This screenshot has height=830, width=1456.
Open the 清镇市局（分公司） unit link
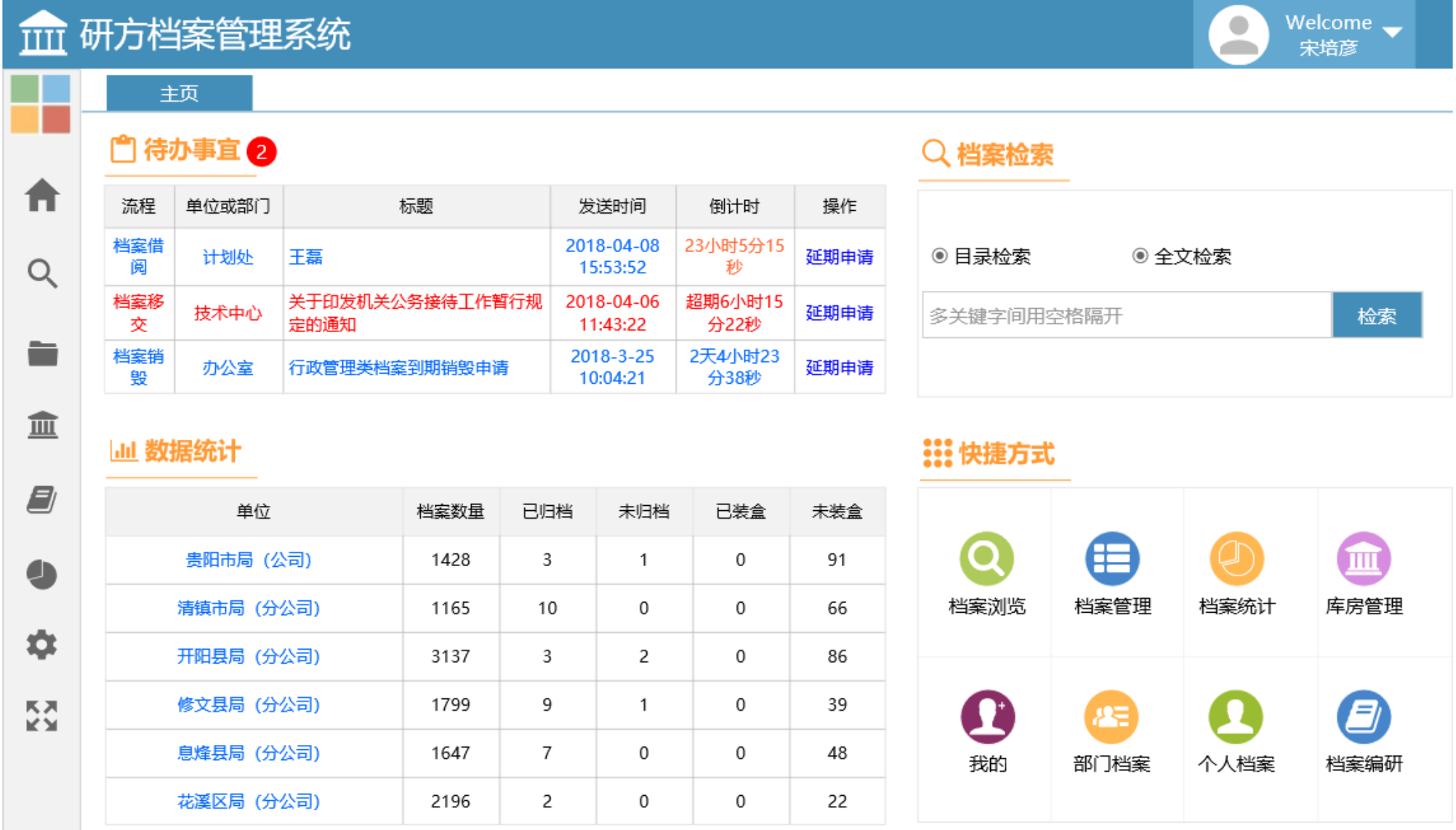tap(249, 608)
